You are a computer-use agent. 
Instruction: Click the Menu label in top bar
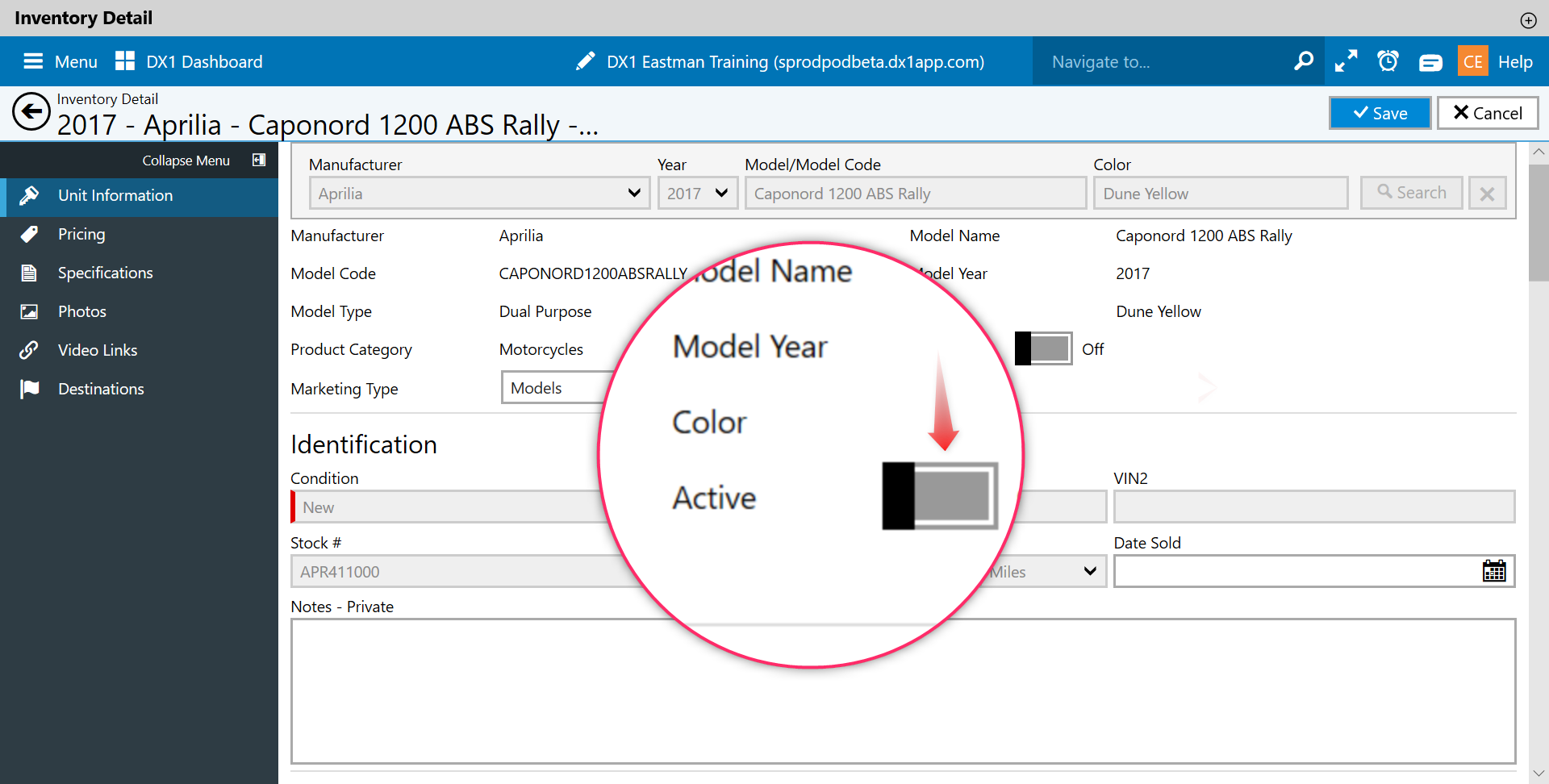(x=76, y=62)
